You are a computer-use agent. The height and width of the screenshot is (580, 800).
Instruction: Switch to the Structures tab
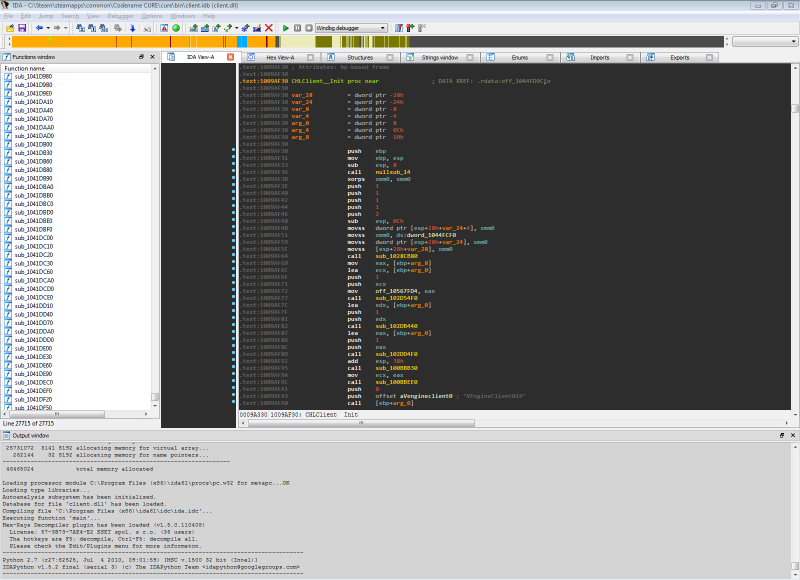click(360, 58)
